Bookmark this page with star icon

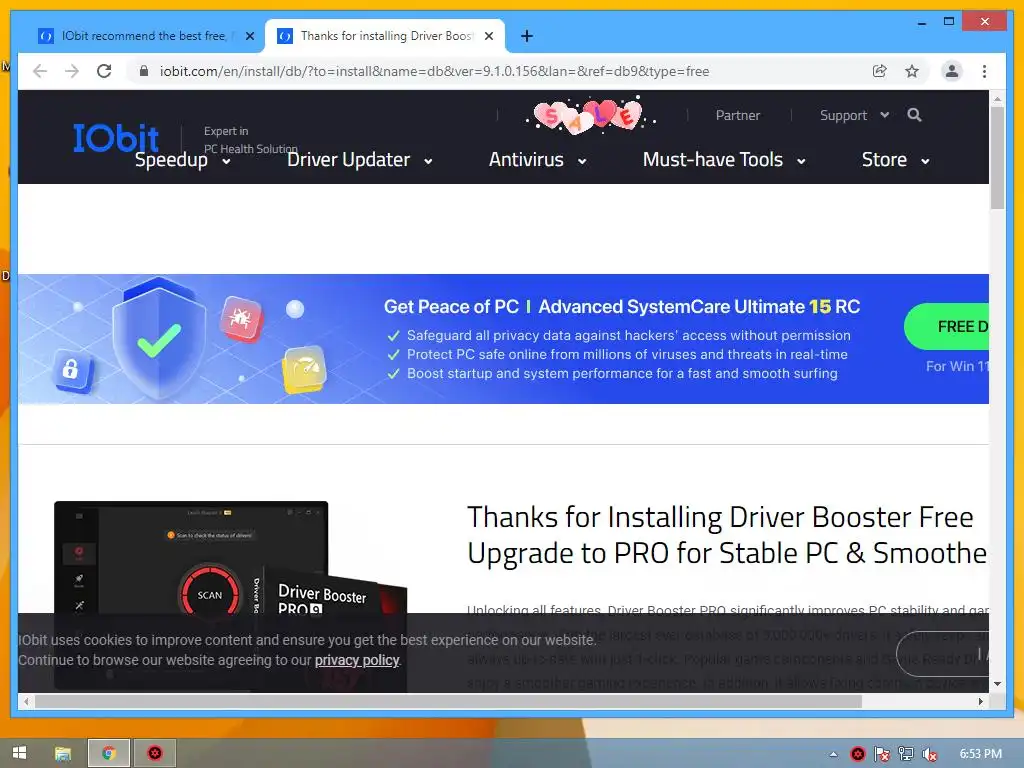[912, 71]
